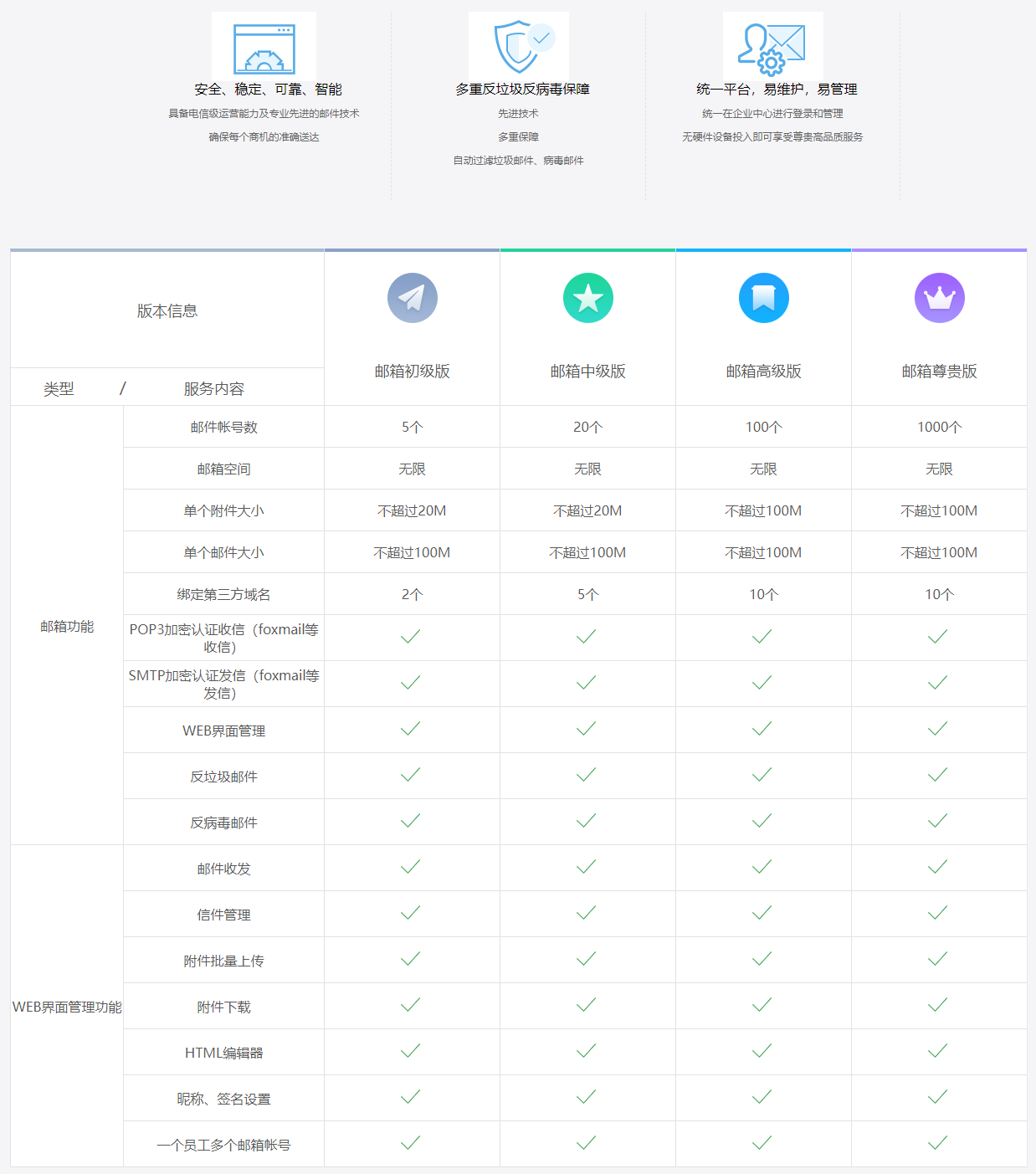Viewport: 1036px width, 1174px height.
Task: Click the 确保每个商机的准确送达 text
Action: pos(264,137)
